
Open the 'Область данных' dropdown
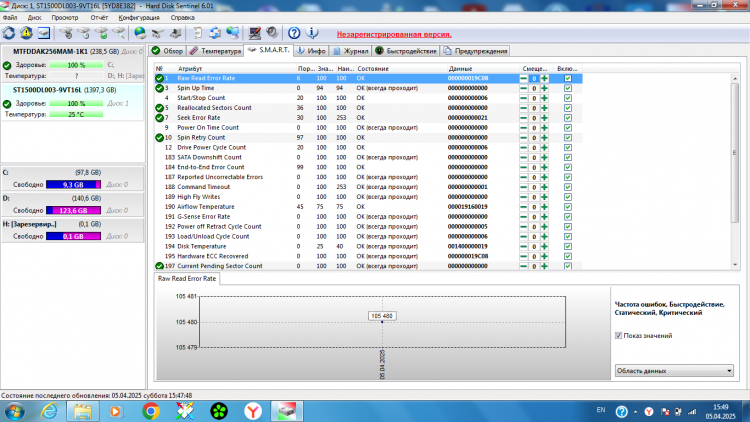pos(674,371)
